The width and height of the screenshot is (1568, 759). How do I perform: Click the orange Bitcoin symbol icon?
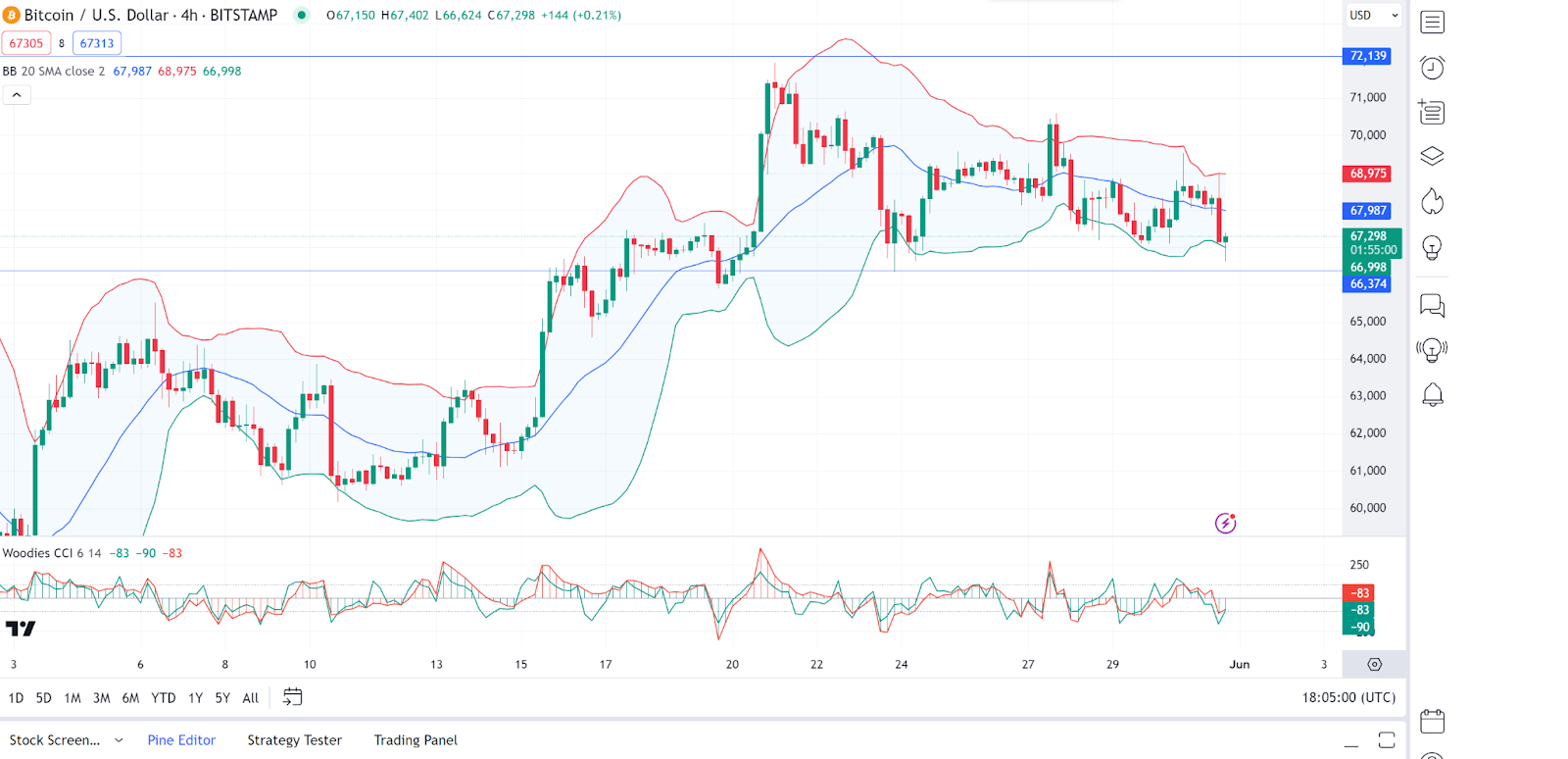tap(12, 15)
